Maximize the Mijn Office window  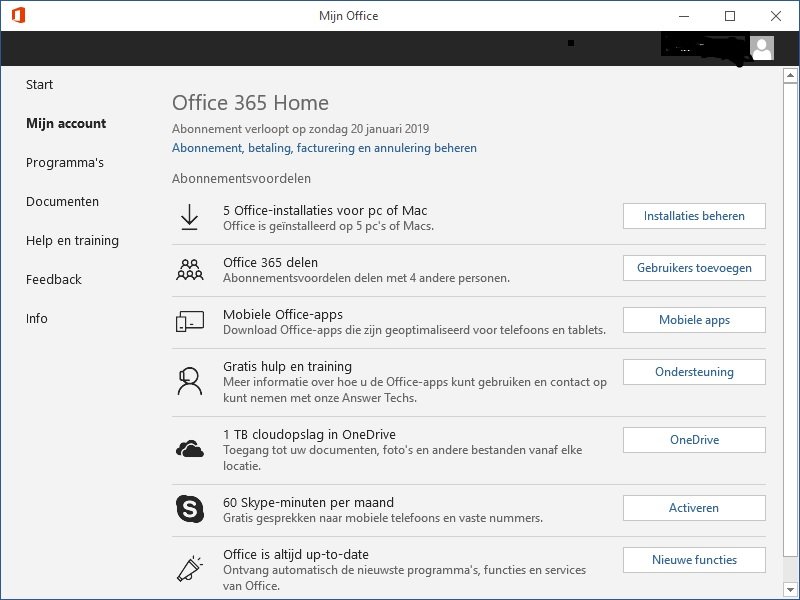coord(730,16)
